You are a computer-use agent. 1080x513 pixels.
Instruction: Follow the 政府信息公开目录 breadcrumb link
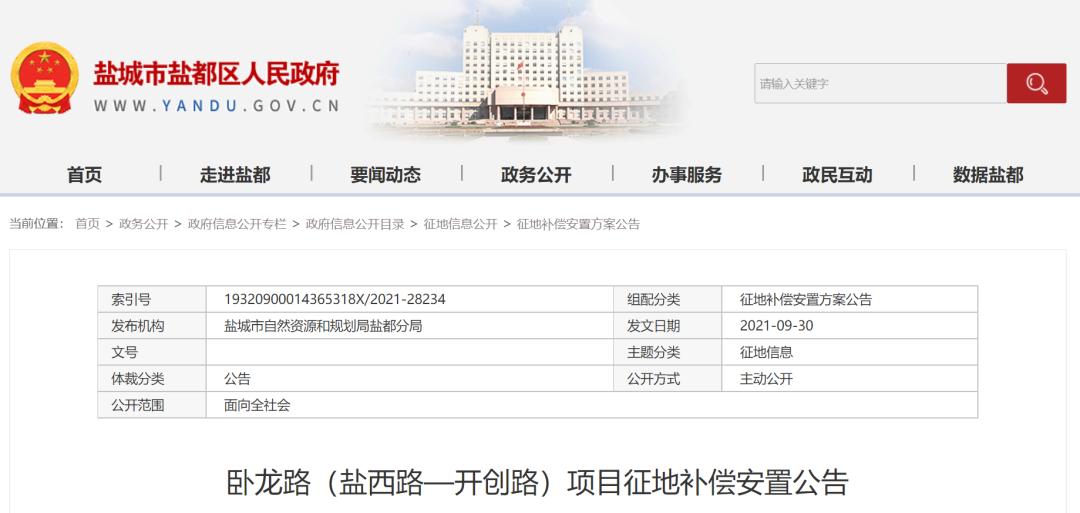click(x=355, y=224)
